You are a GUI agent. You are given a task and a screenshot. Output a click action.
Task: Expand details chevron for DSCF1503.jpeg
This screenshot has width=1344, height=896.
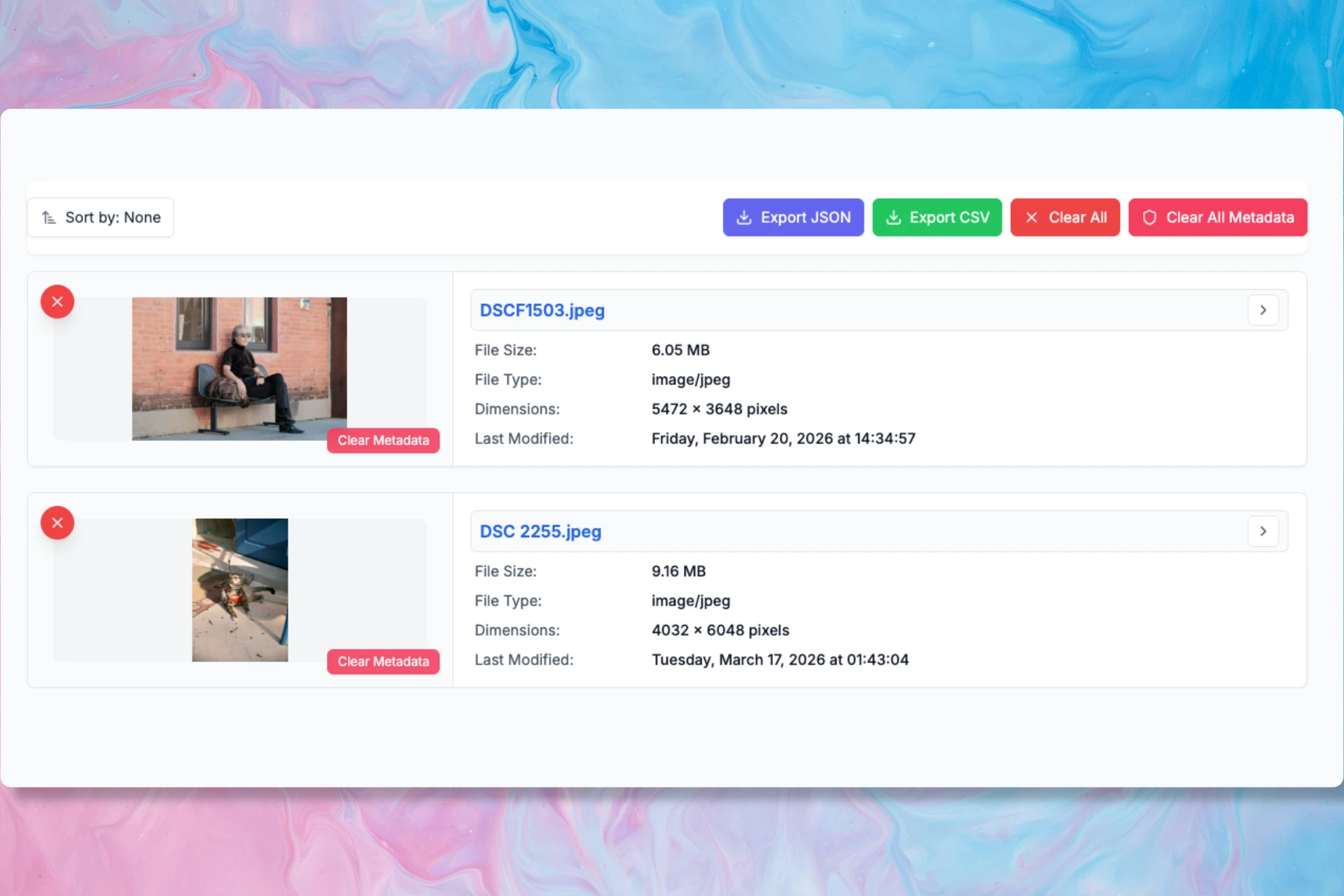[1263, 310]
